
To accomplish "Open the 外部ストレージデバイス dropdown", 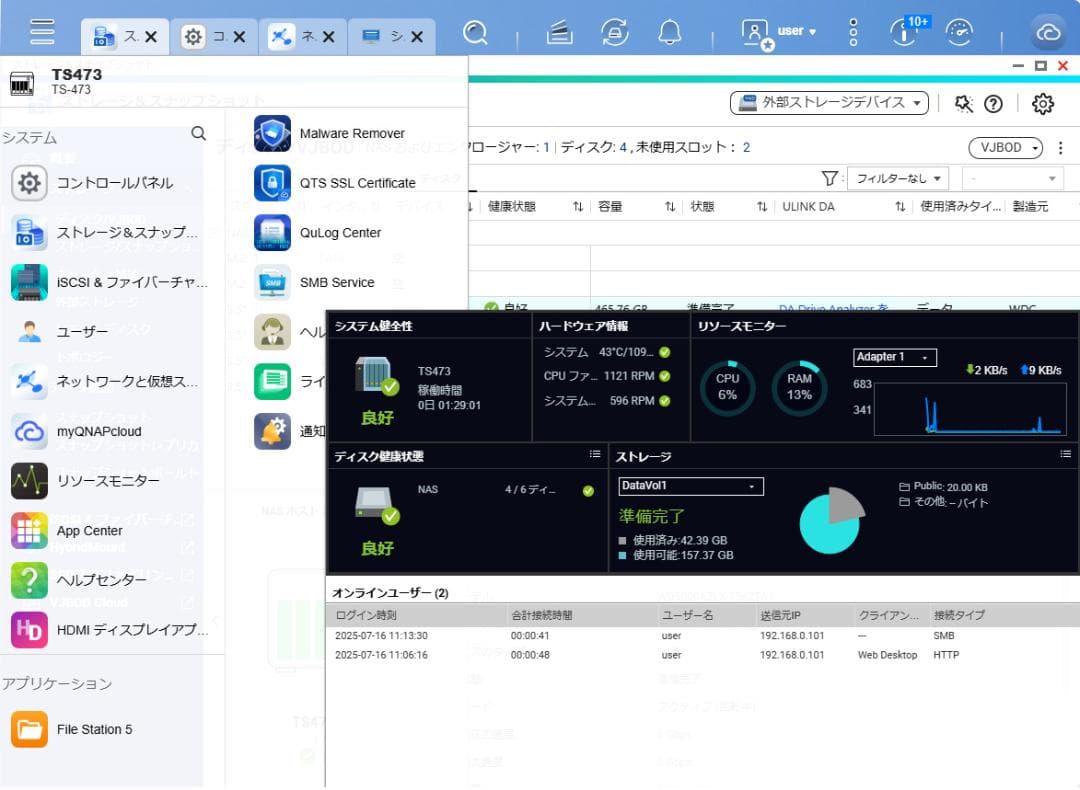I will click(828, 102).
